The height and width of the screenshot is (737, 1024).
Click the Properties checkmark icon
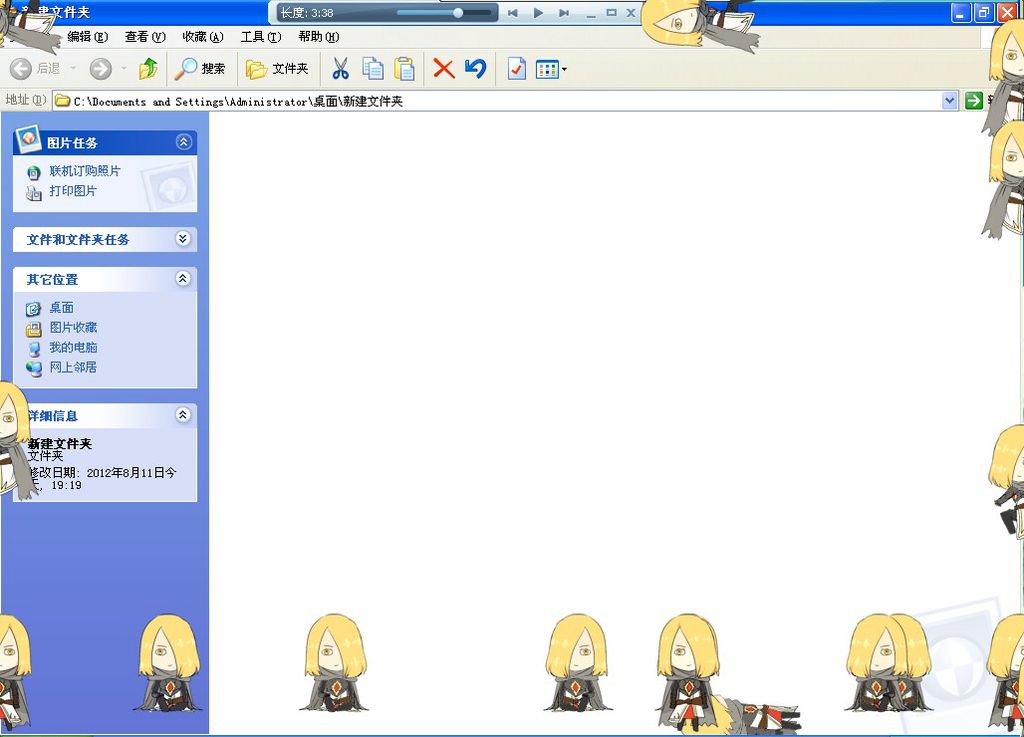coord(516,69)
